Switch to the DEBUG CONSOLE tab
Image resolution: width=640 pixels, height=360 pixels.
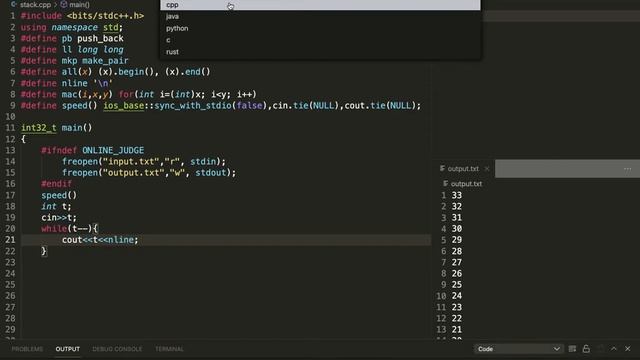point(117,349)
